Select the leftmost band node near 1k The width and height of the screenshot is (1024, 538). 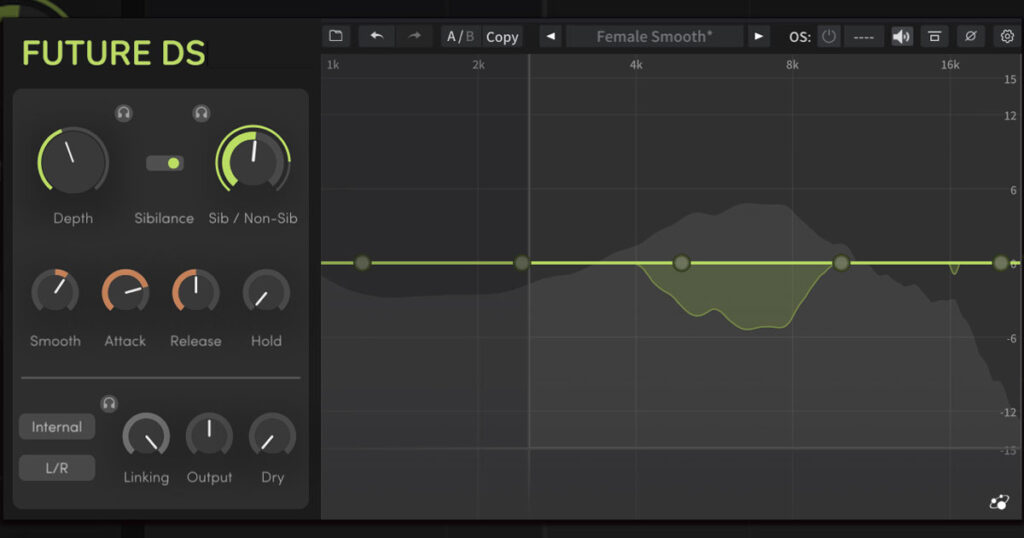point(362,263)
